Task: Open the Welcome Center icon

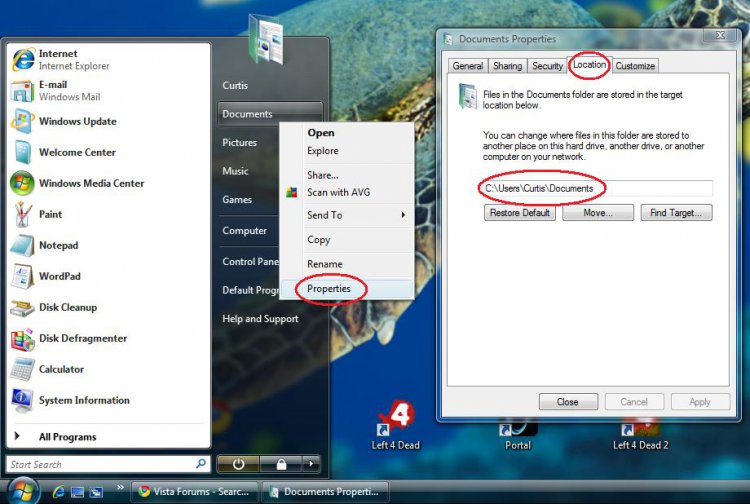Action: [22, 152]
